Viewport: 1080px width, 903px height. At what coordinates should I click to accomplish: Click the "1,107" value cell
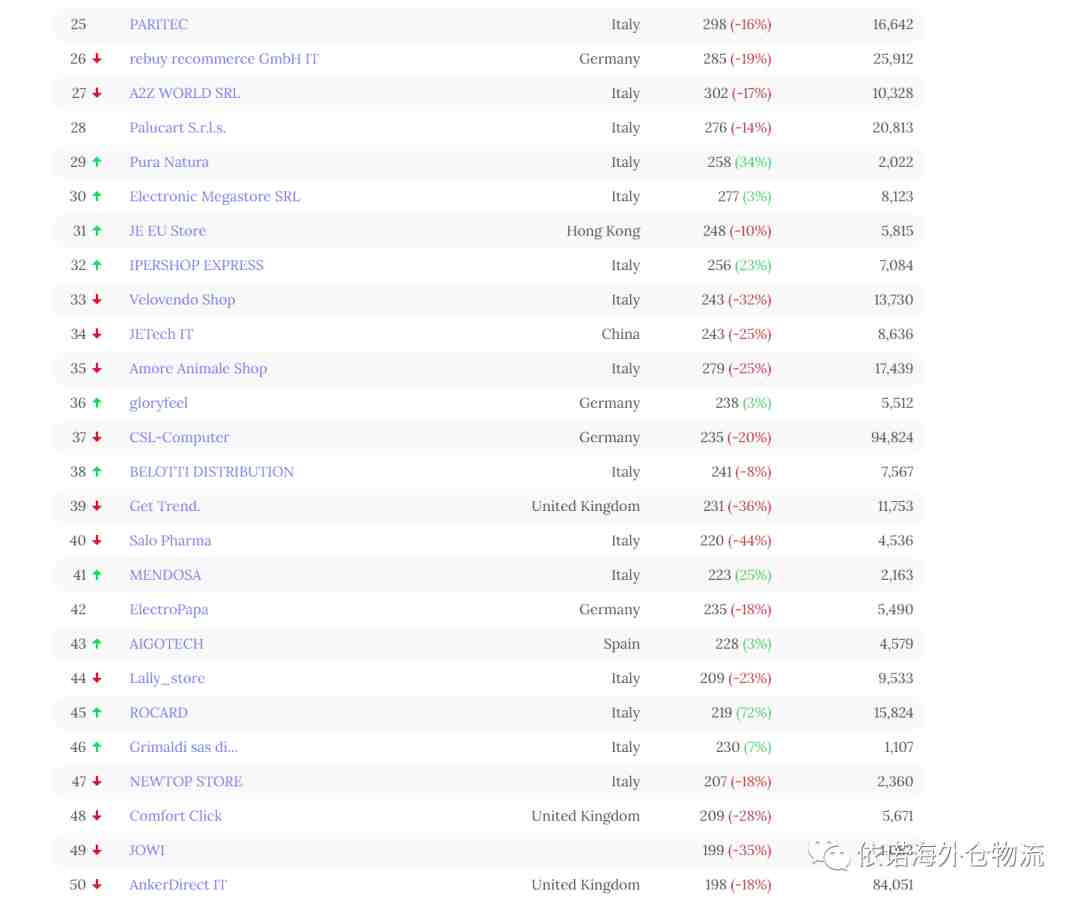click(899, 748)
